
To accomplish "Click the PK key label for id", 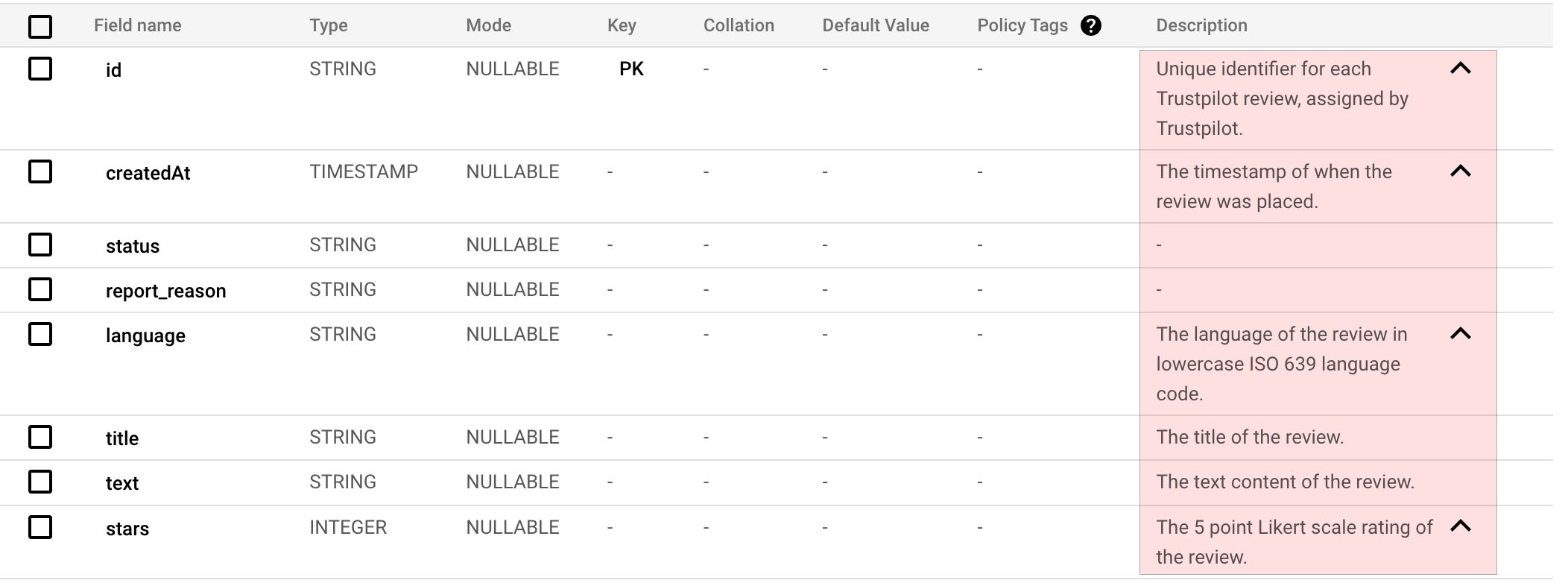I will coord(631,69).
